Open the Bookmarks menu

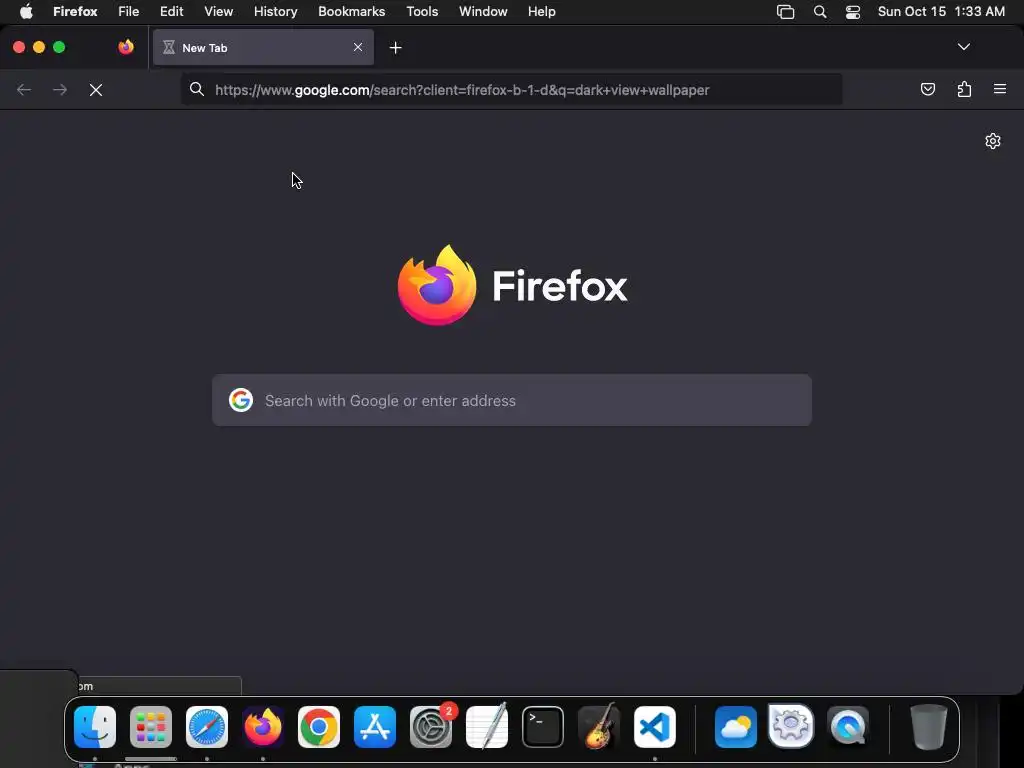click(x=351, y=12)
